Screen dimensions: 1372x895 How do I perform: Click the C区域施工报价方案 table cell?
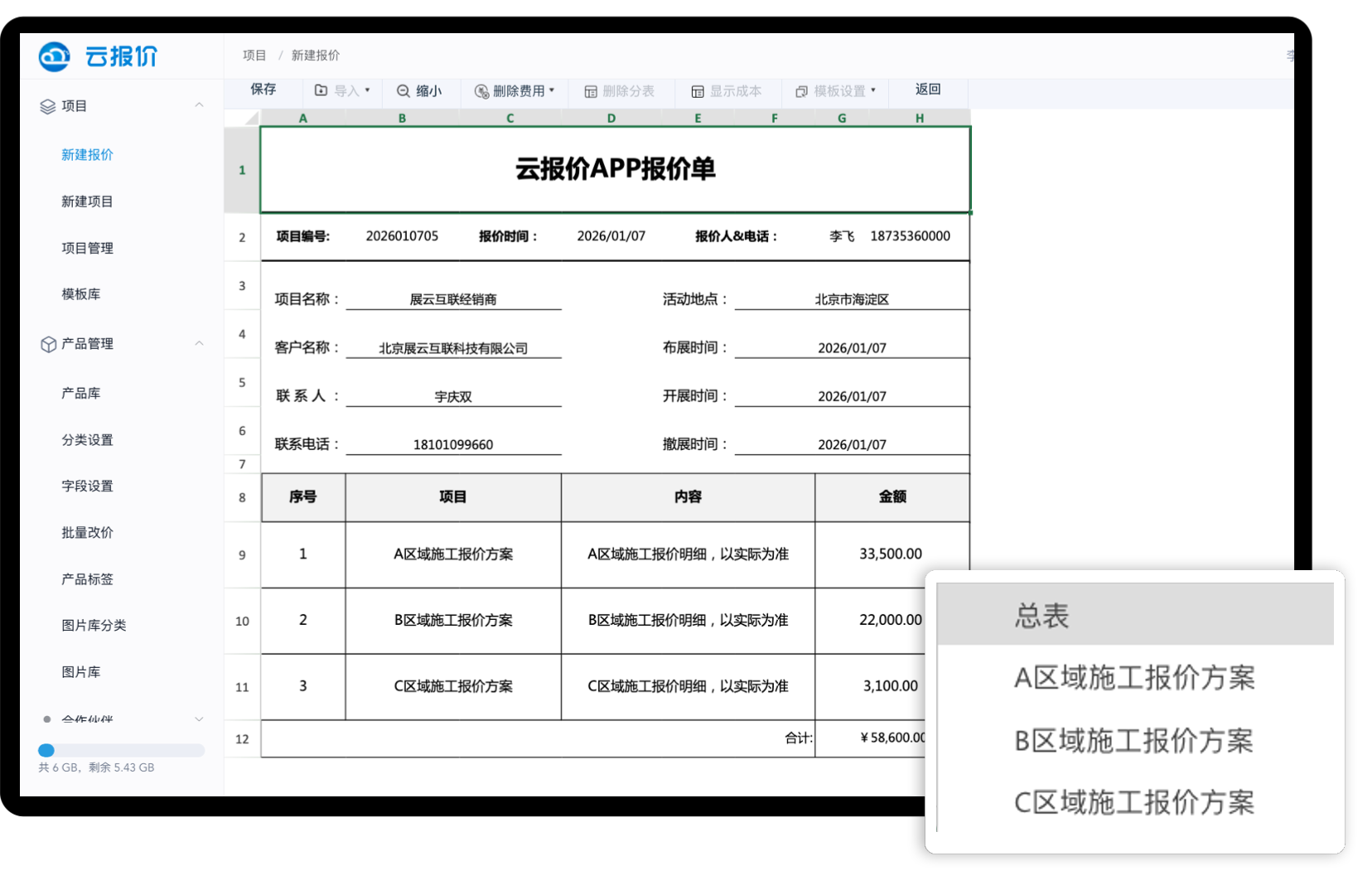(x=453, y=686)
